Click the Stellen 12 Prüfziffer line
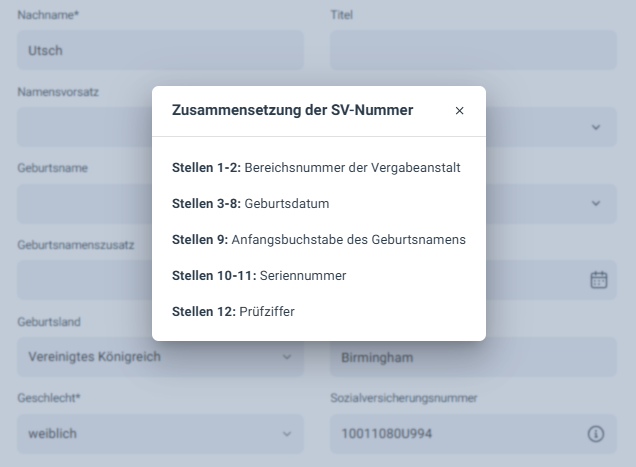Image resolution: width=636 pixels, height=467 pixels. pos(233,312)
